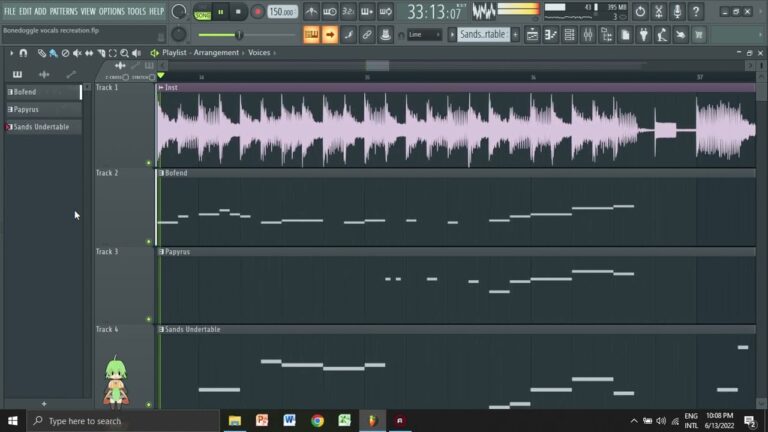This screenshot has height=432, width=768.
Task: Toggle the orange step-edit arrow button
Action: 330,35
